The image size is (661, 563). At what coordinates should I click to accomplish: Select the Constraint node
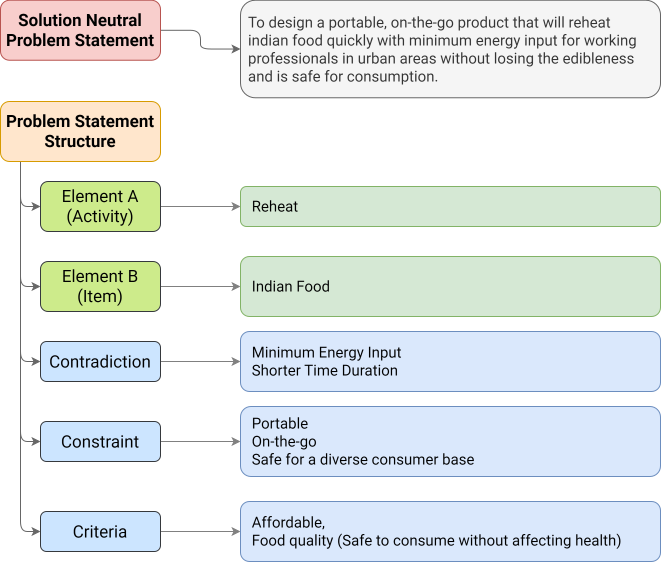coord(100,442)
